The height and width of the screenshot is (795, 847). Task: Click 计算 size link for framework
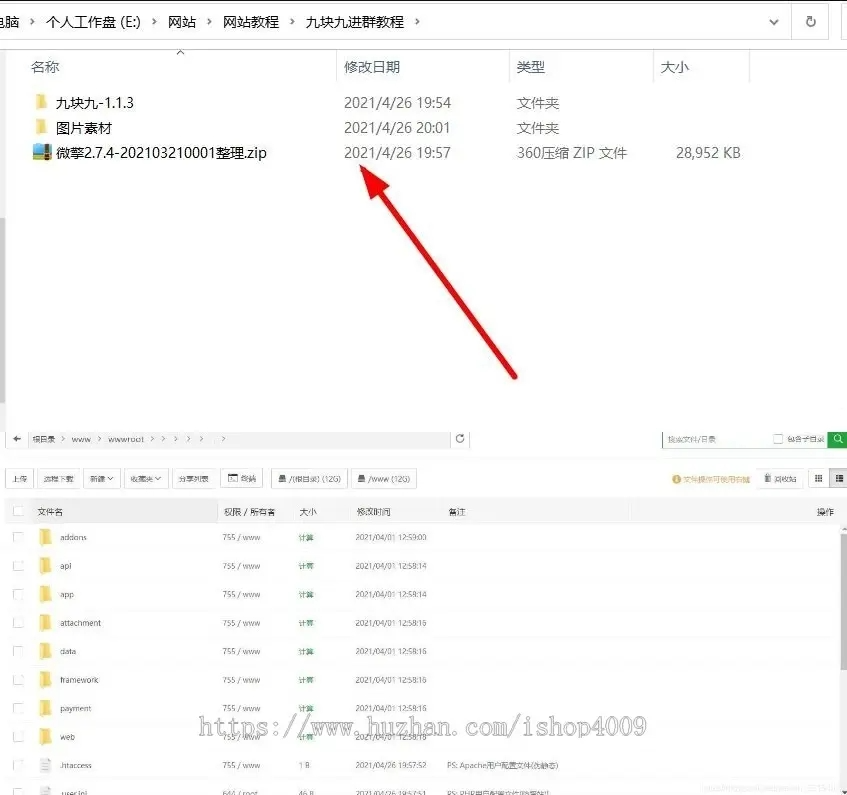point(306,680)
